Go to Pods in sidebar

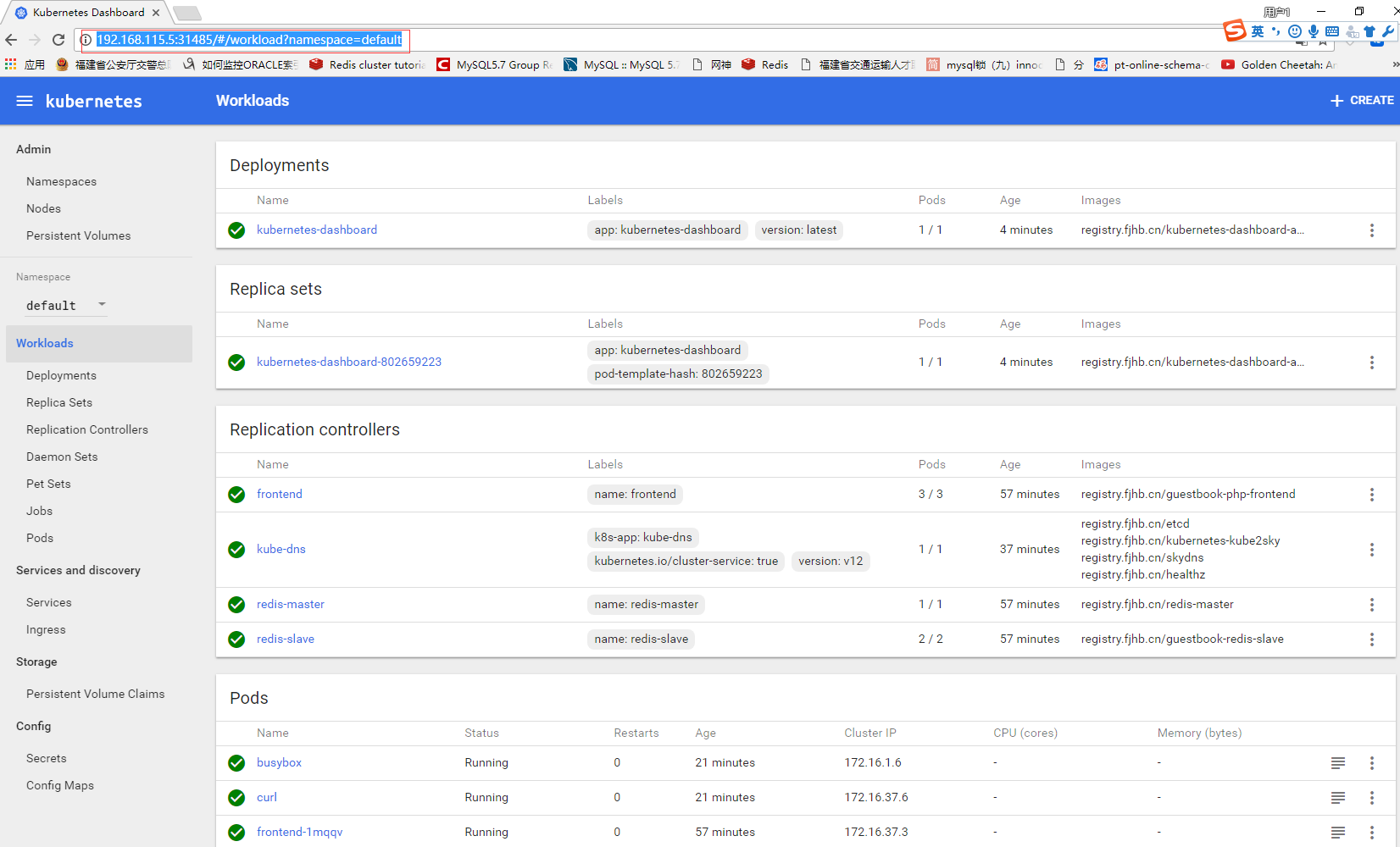point(40,539)
